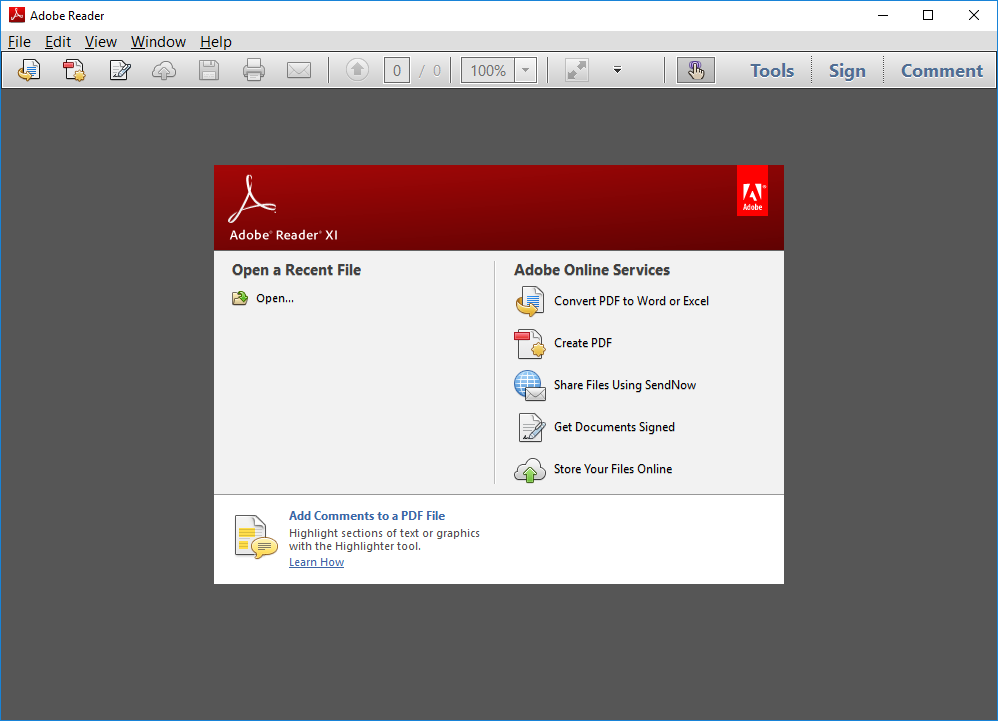This screenshot has height=721, width=998.
Task: Click the 100% zoom value field
Action: pos(488,70)
